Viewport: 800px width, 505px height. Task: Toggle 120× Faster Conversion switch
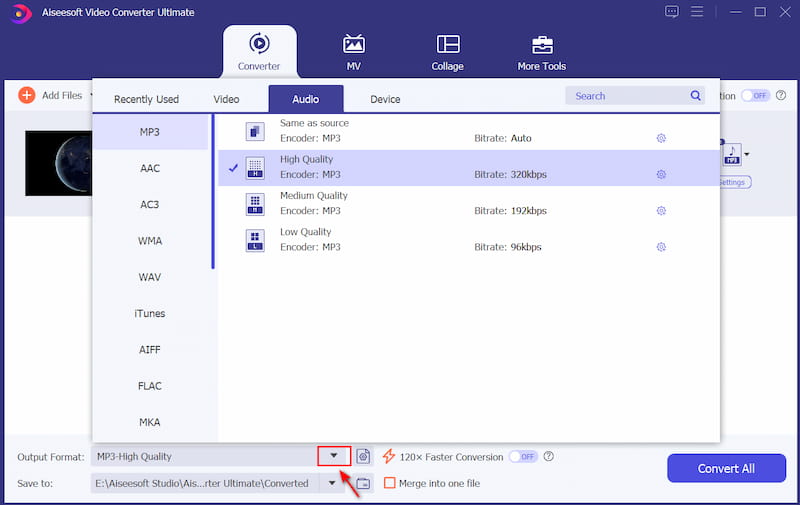pos(523,457)
